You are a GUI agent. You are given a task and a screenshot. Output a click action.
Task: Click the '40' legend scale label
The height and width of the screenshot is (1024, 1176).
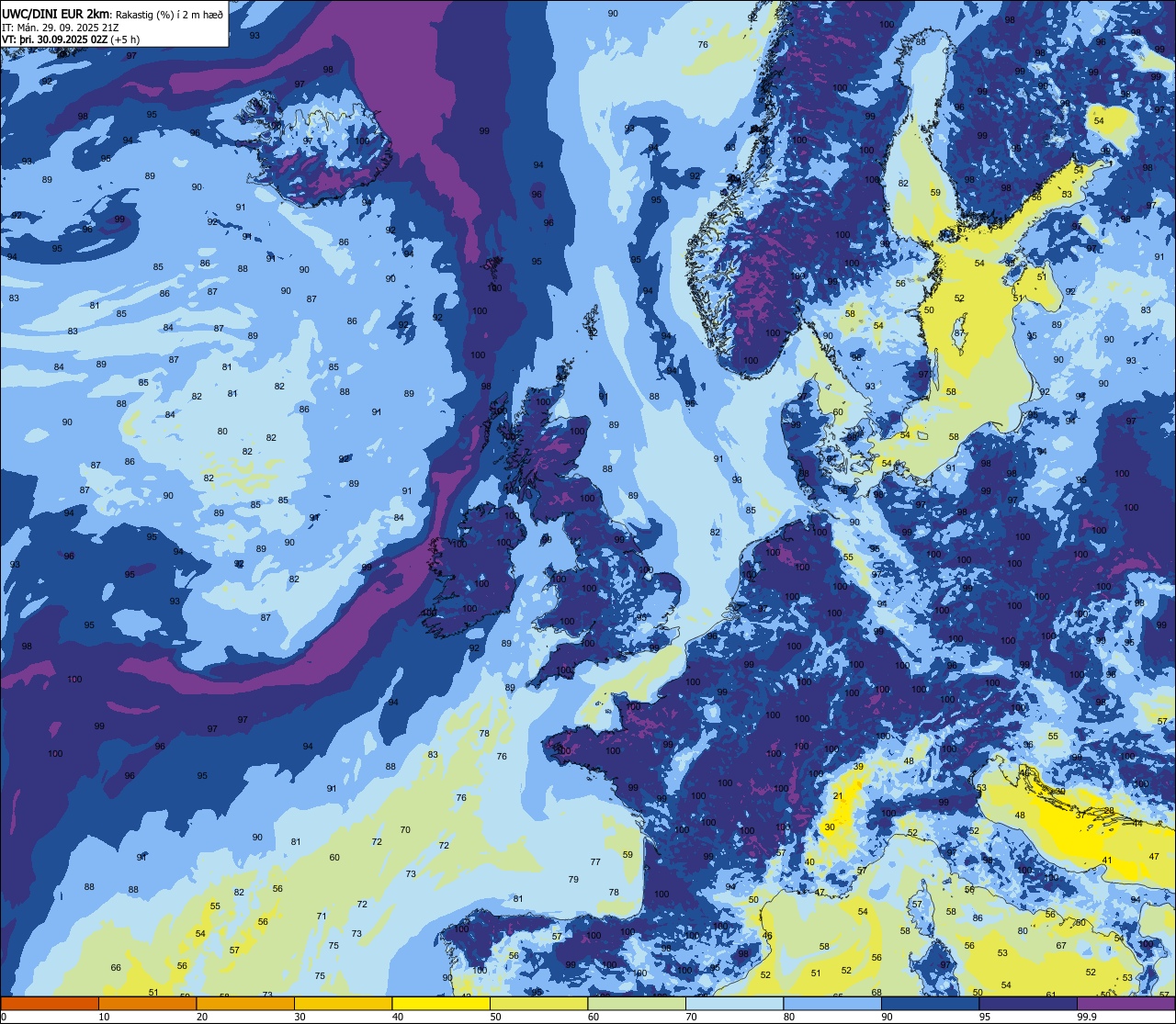[x=398, y=1017]
